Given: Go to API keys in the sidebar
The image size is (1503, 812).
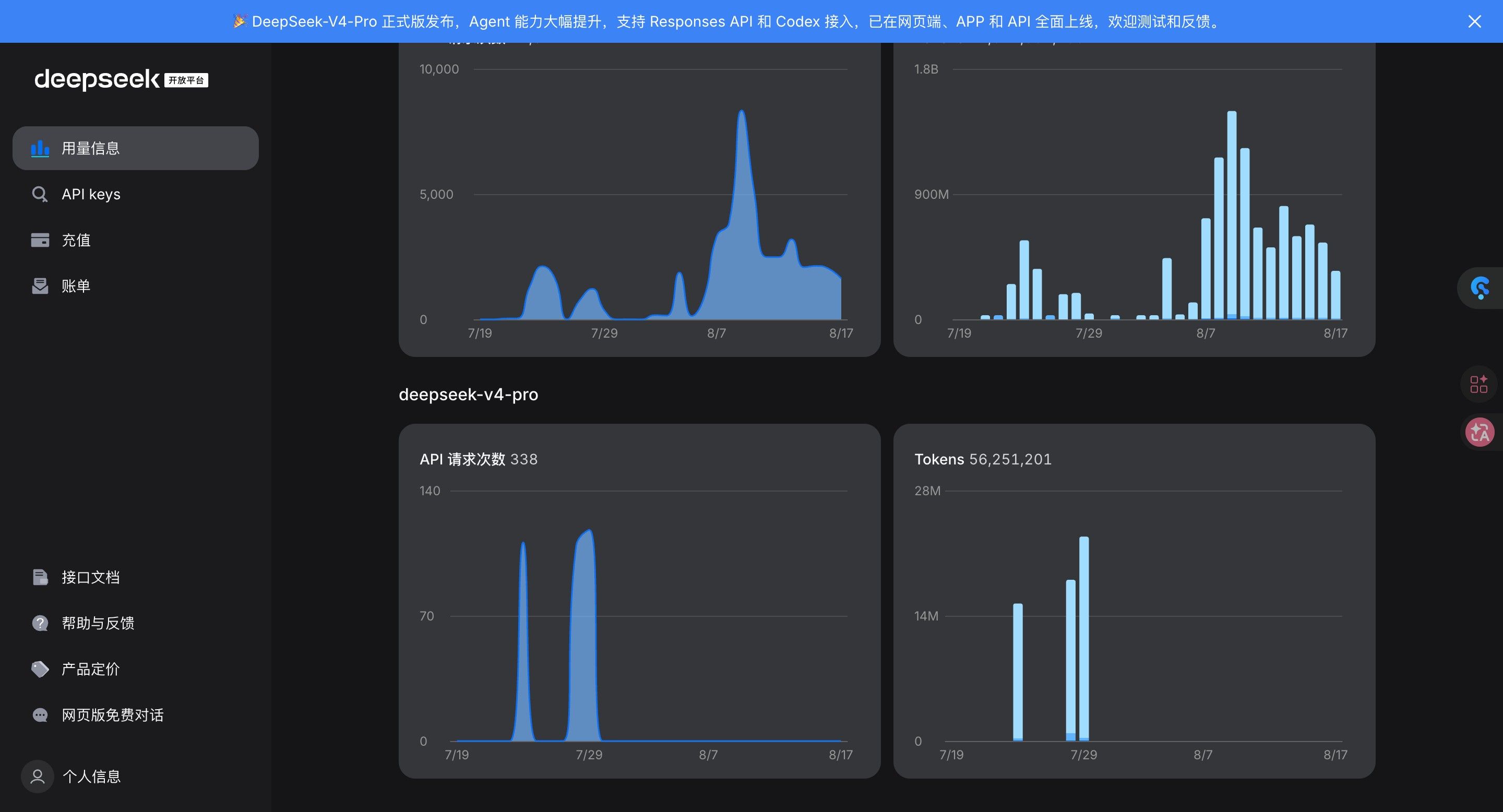Looking at the screenshot, I should (x=135, y=194).
